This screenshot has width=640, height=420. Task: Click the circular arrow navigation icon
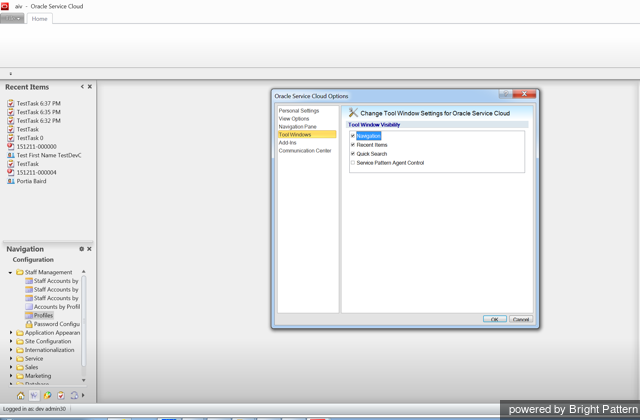coord(74,395)
